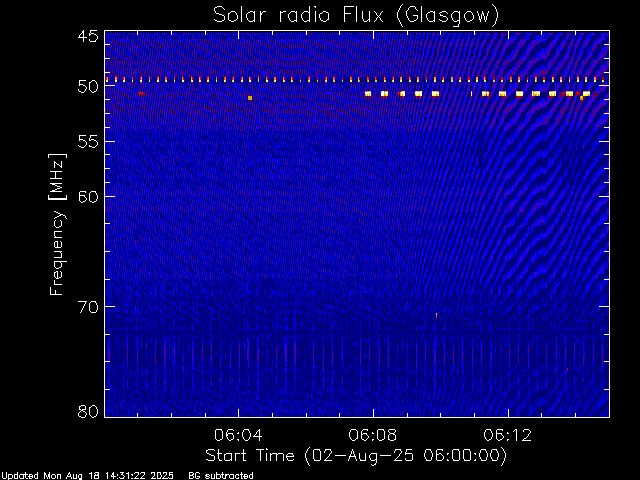Screen dimensions: 640x480
Task: Click the lone yellow spot near 06:04 at 51 MHz
Action: pyautogui.click(x=250, y=98)
